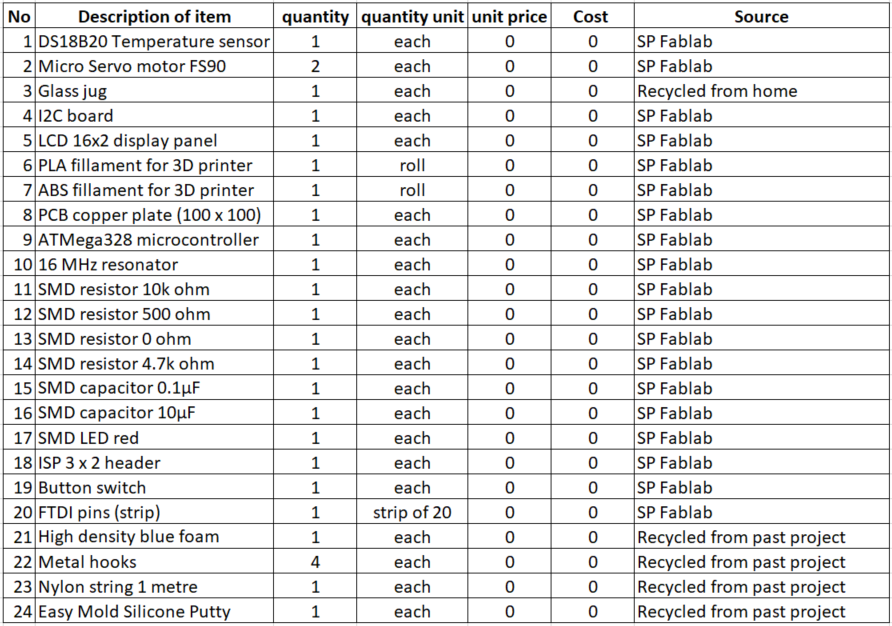The image size is (892, 626).
Task: Click the 'strip of 20' unit cell
Action: pos(412,512)
